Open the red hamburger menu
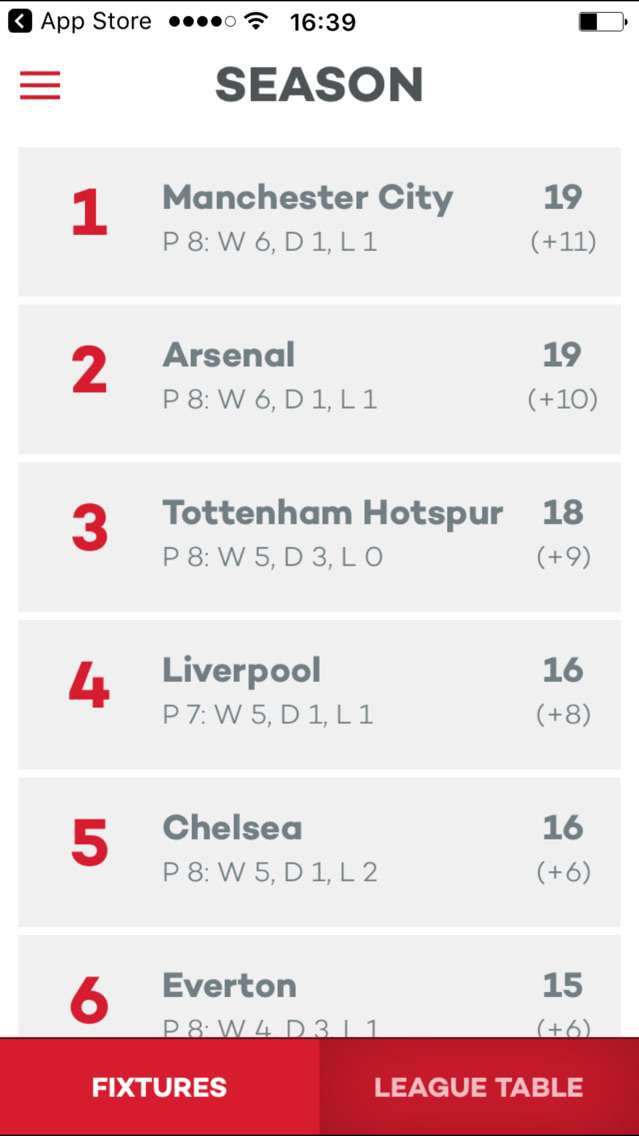This screenshot has width=639, height=1136. click(40, 85)
